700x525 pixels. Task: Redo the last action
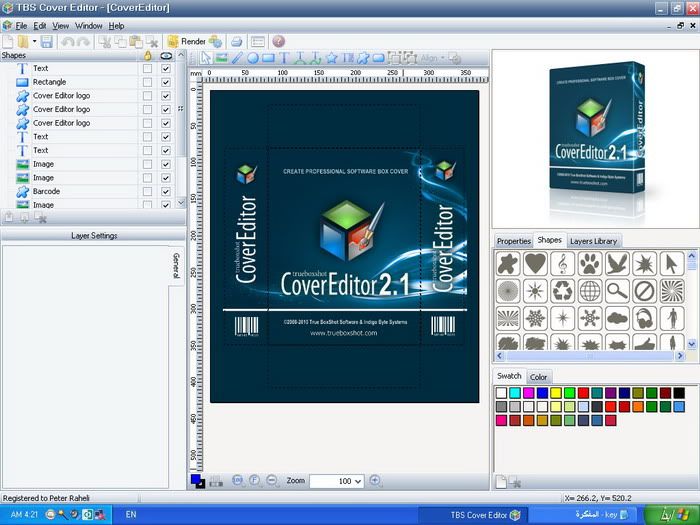click(x=83, y=42)
